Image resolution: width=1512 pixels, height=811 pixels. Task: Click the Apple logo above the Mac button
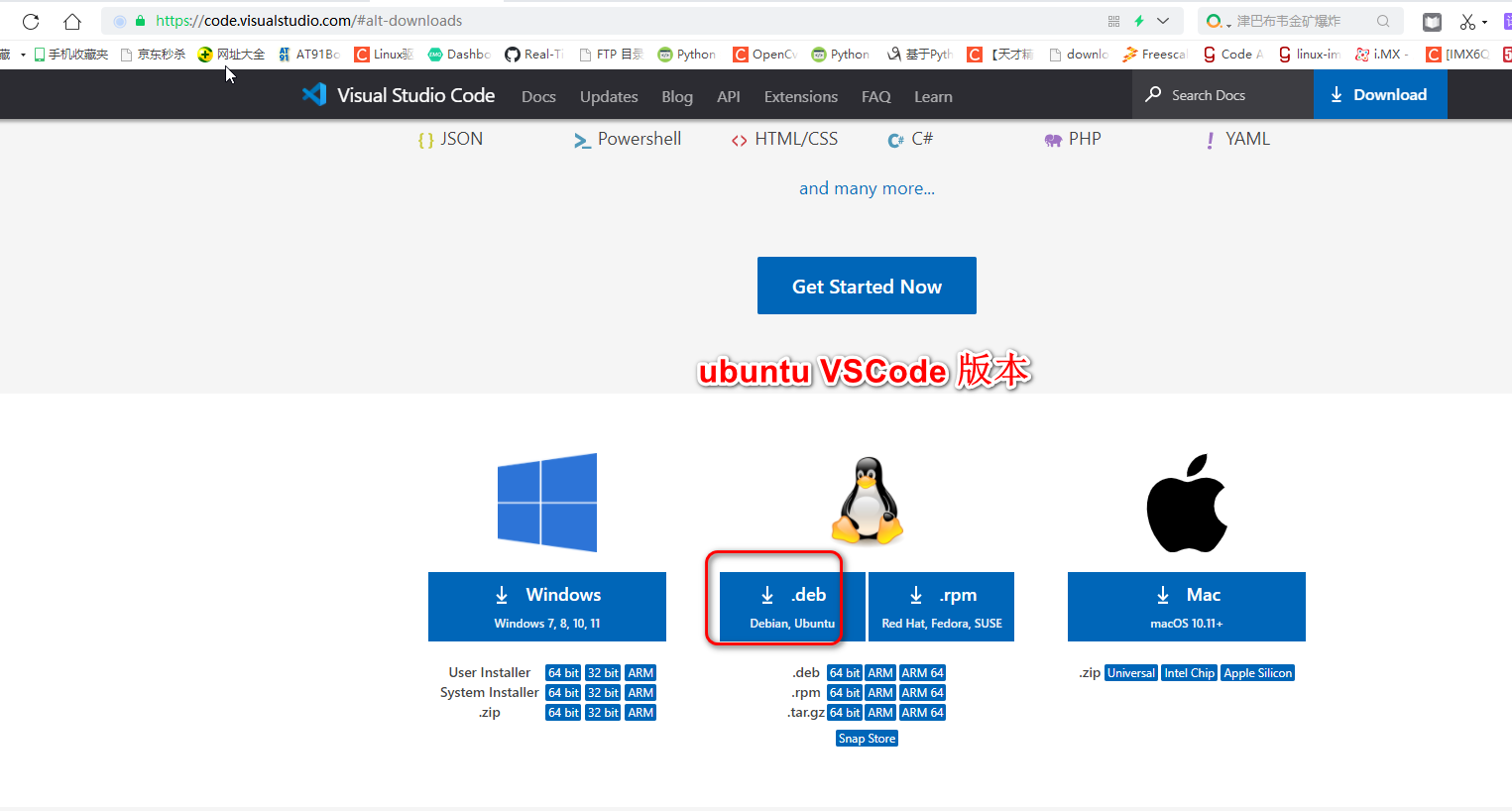pos(1186,502)
